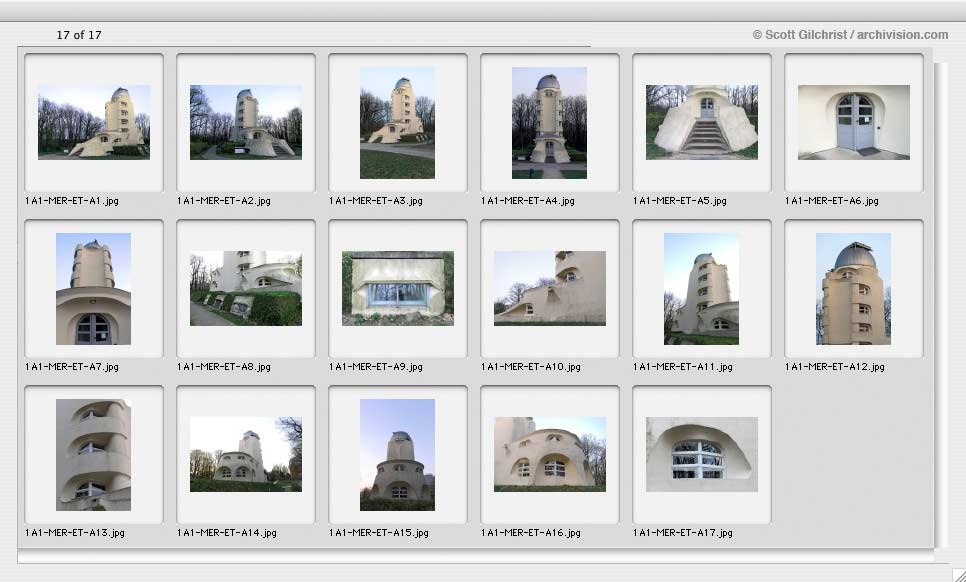The width and height of the screenshot is (966, 582).
Task: Click the filename label 1A1-MER-ET-A17.jpg
Action: pyautogui.click(x=683, y=533)
